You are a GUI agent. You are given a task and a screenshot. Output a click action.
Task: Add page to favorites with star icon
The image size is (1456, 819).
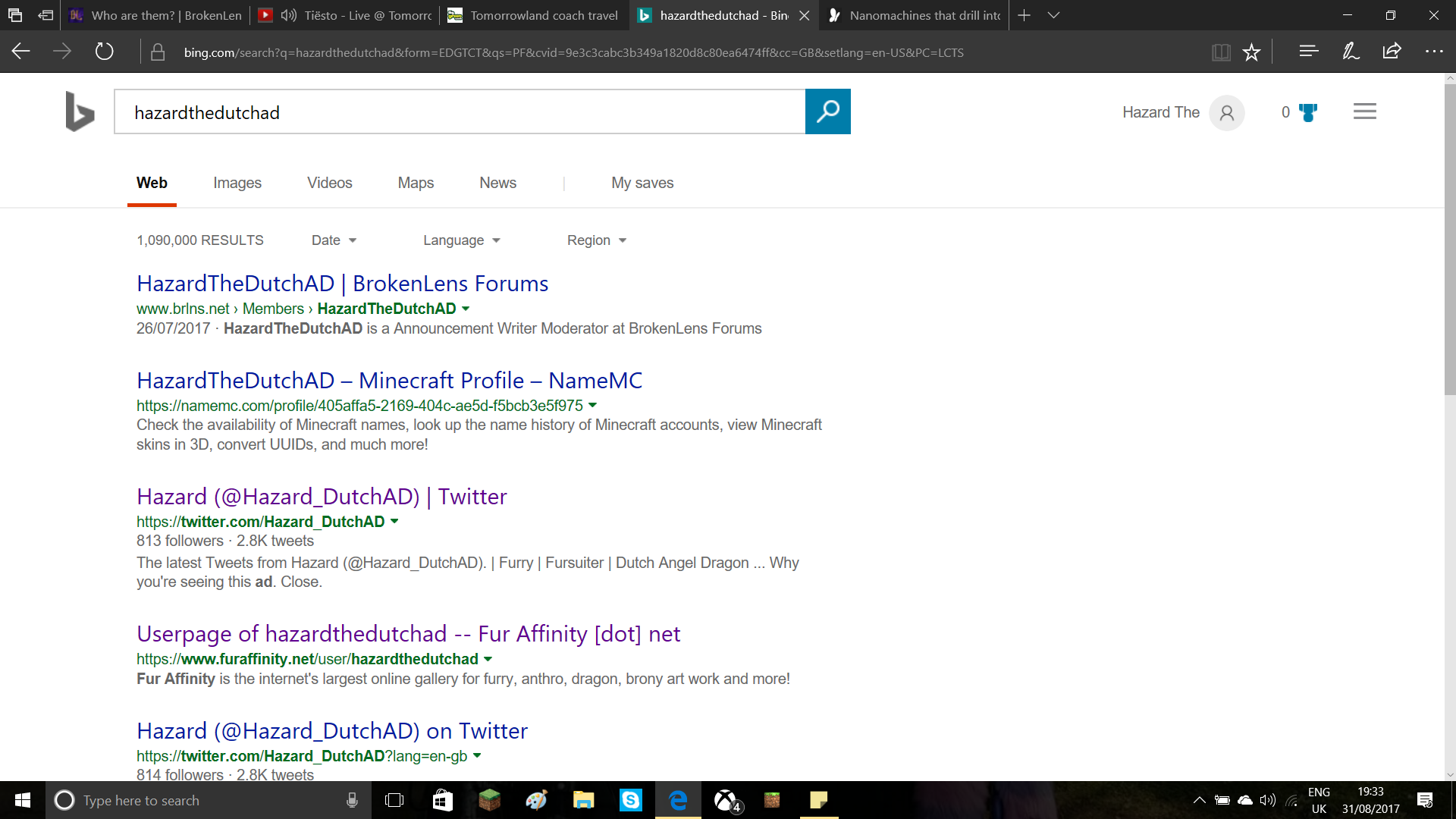pos(1251,52)
